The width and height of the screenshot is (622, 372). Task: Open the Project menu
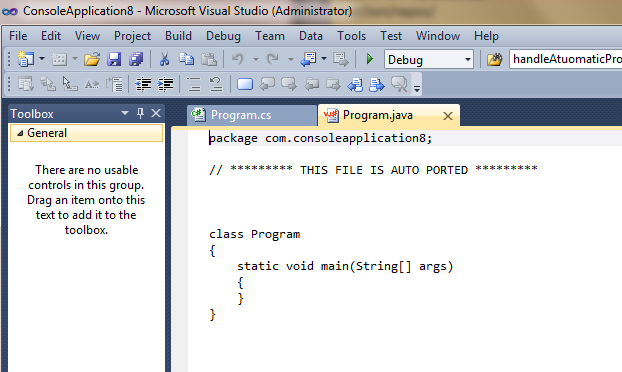[x=132, y=36]
